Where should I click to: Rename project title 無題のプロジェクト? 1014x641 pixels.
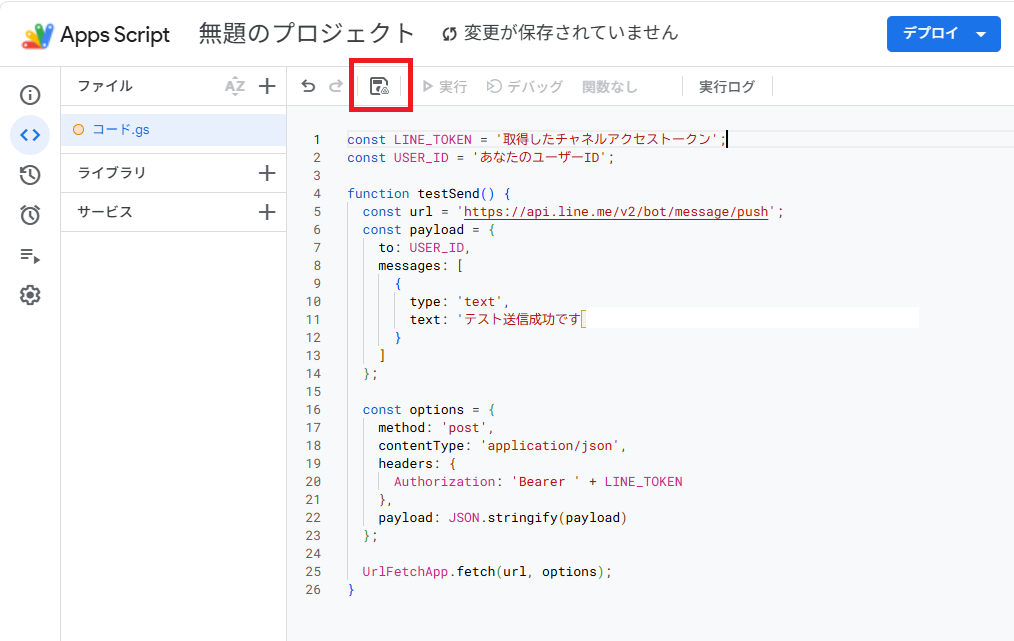pyautogui.click(x=306, y=34)
